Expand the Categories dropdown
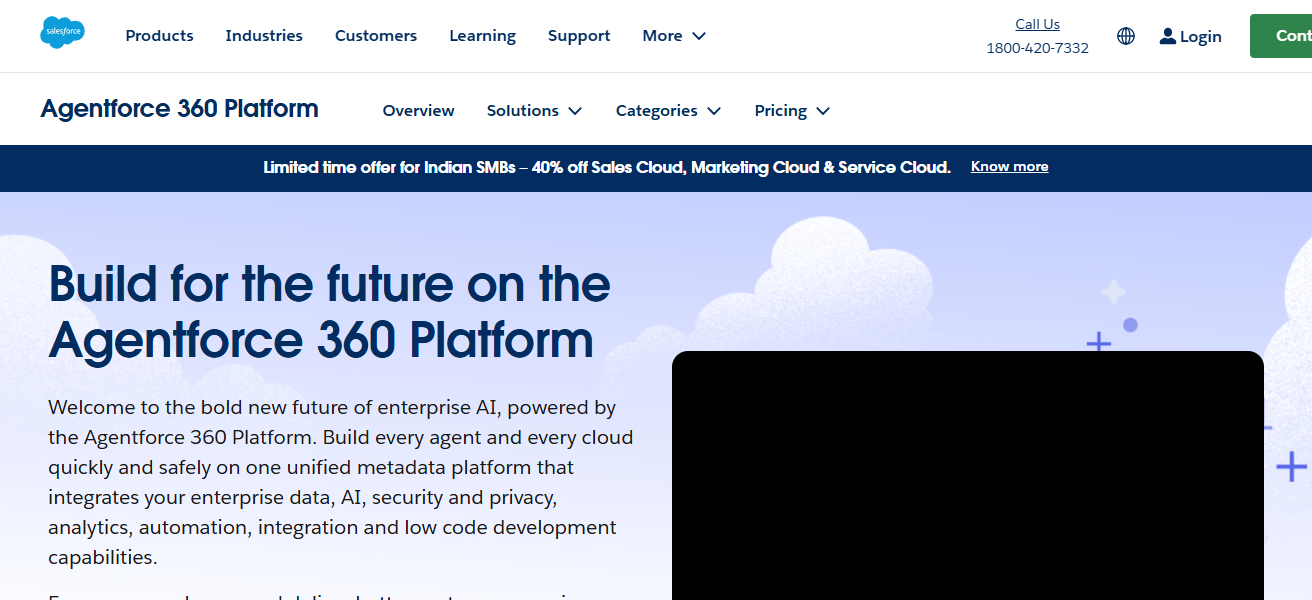 coord(668,110)
